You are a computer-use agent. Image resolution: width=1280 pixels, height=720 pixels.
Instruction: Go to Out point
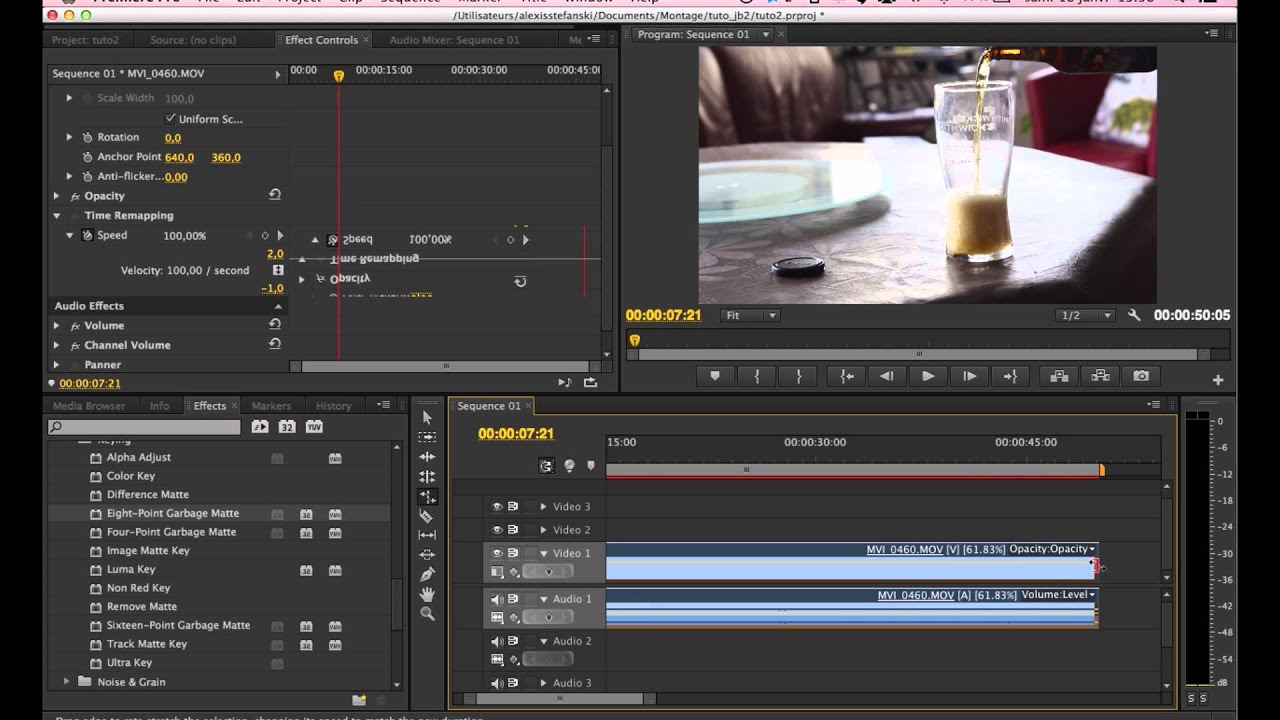(1010, 376)
